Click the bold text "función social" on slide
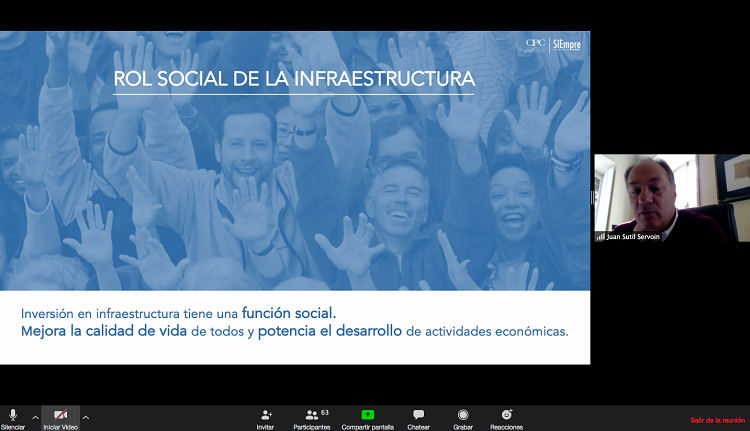This screenshot has width=750, height=431. coord(296,312)
